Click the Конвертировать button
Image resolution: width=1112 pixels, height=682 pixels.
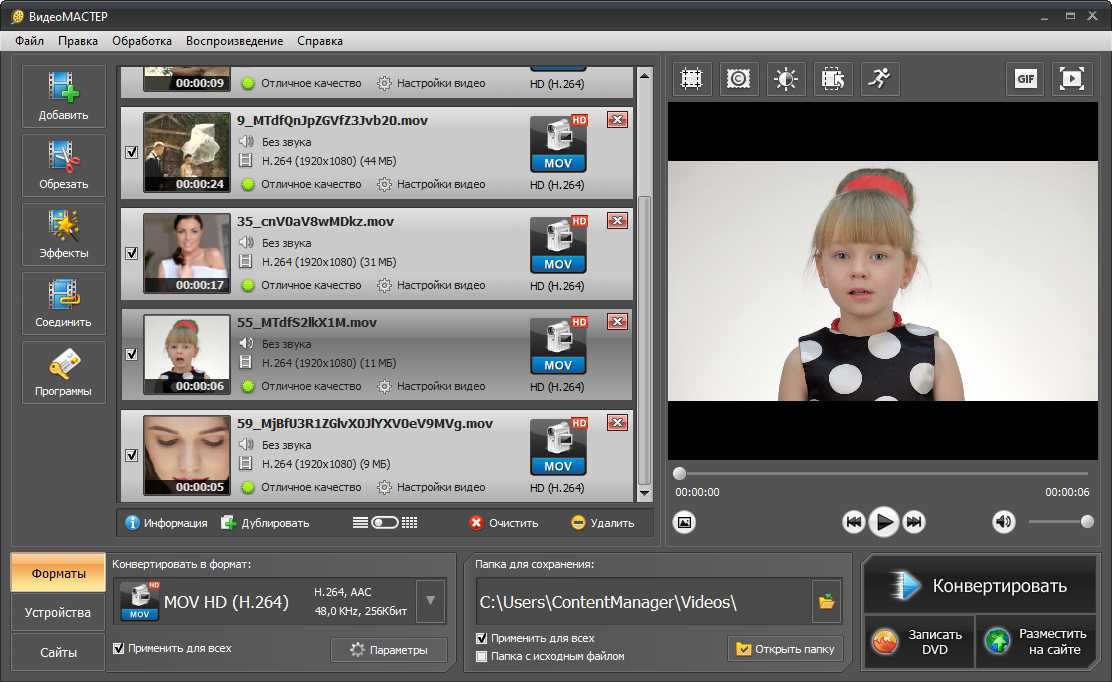click(980, 586)
